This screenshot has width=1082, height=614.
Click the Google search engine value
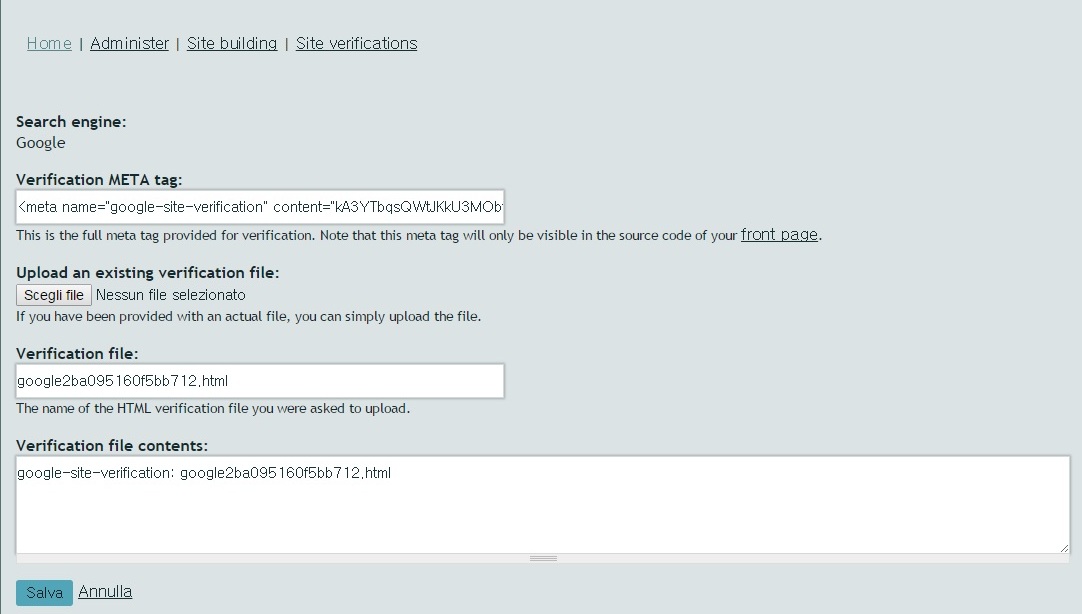coord(41,143)
